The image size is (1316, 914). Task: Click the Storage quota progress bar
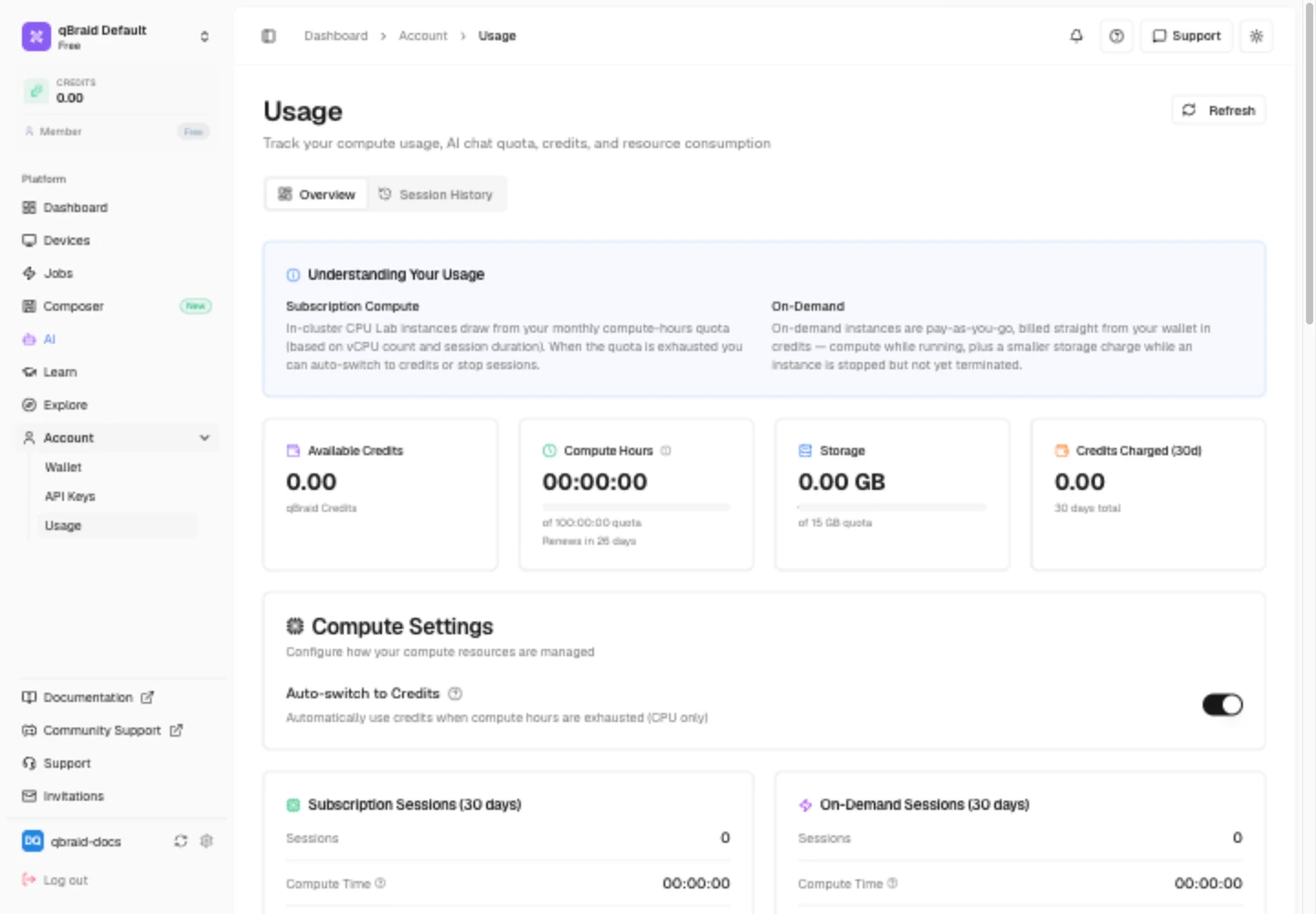[892, 506]
